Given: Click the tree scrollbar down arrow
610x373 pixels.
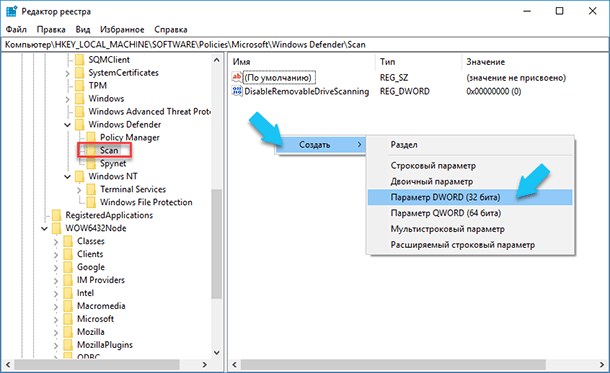Looking at the screenshot, I should 217,353.
